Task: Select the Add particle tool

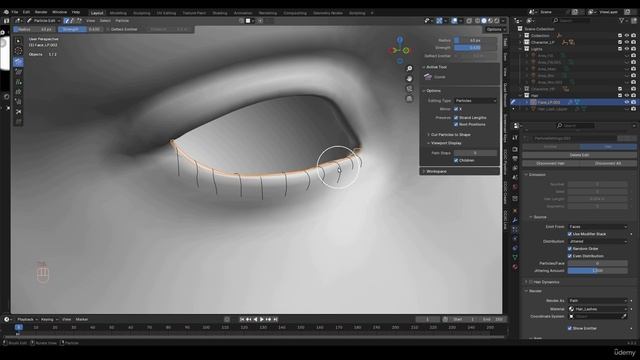Action: coord(18,82)
